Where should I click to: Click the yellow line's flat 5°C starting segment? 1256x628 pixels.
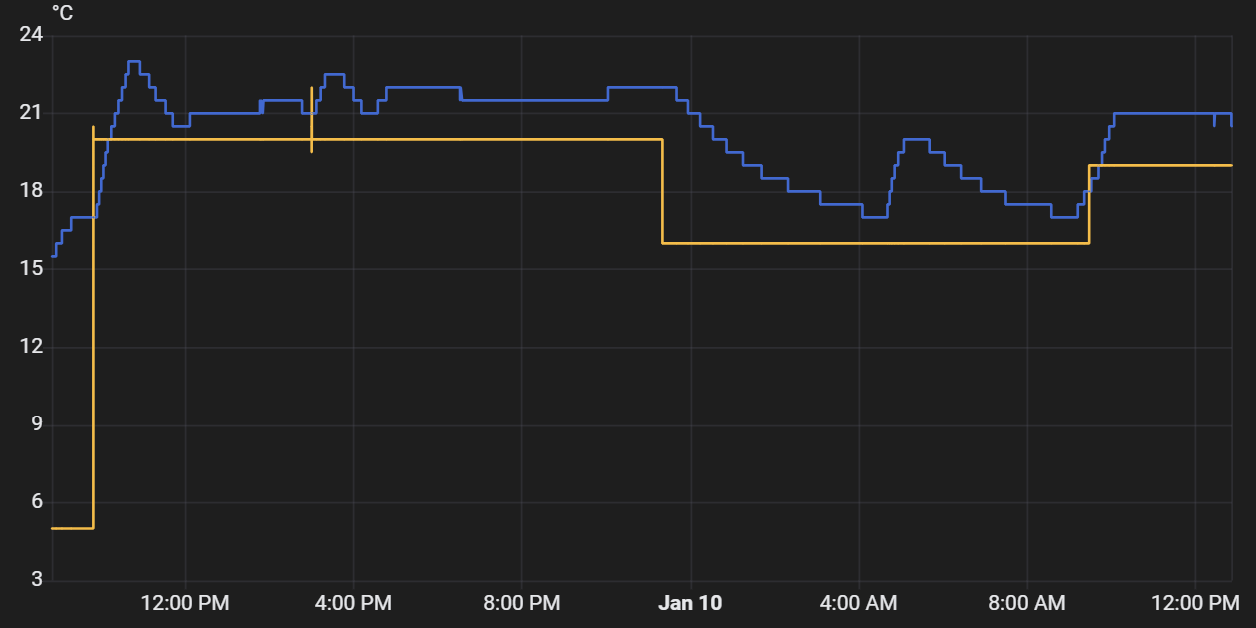[x=72, y=527]
